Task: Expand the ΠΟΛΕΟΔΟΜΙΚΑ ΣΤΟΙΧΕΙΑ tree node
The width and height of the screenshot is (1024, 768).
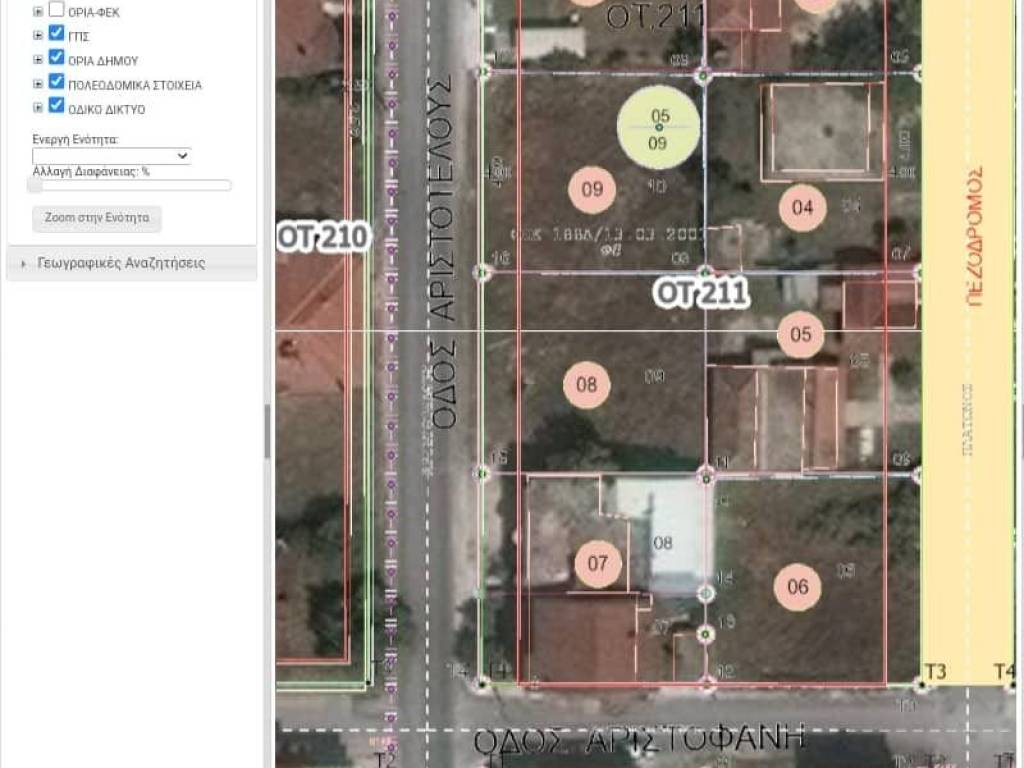Action: click(38, 83)
